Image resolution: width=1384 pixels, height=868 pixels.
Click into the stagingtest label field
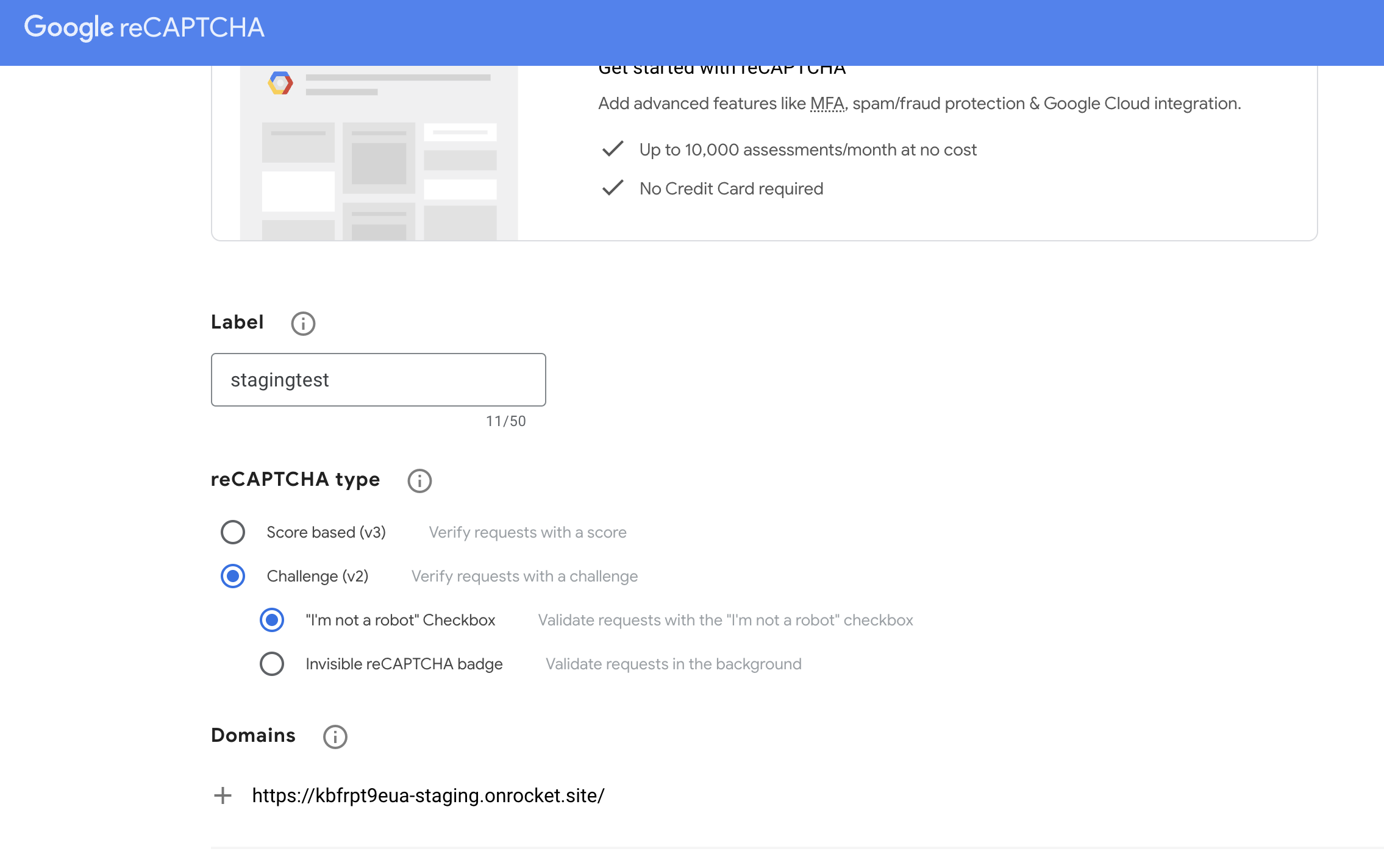(x=378, y=380)
